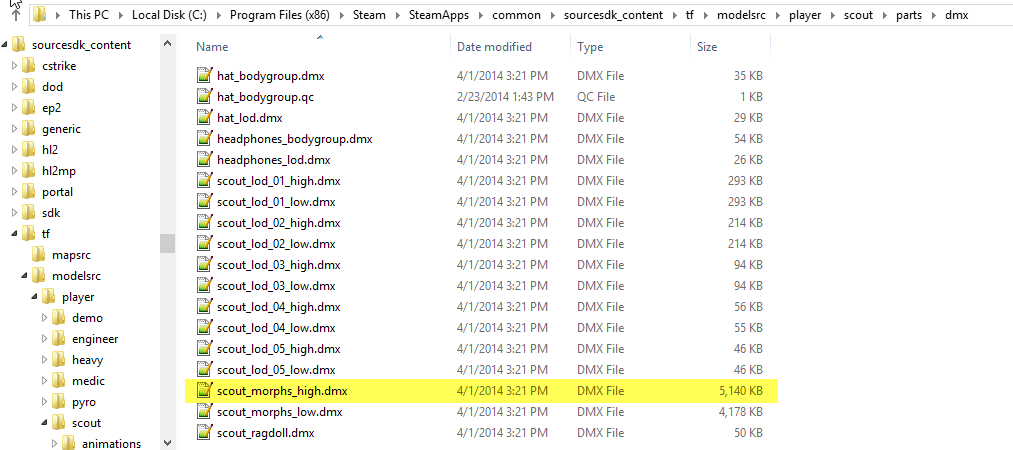The height and width of the screenshot is (450, 1013).
Task: Navigate to common breadcrumb segment
Action: tap(516, 15)
